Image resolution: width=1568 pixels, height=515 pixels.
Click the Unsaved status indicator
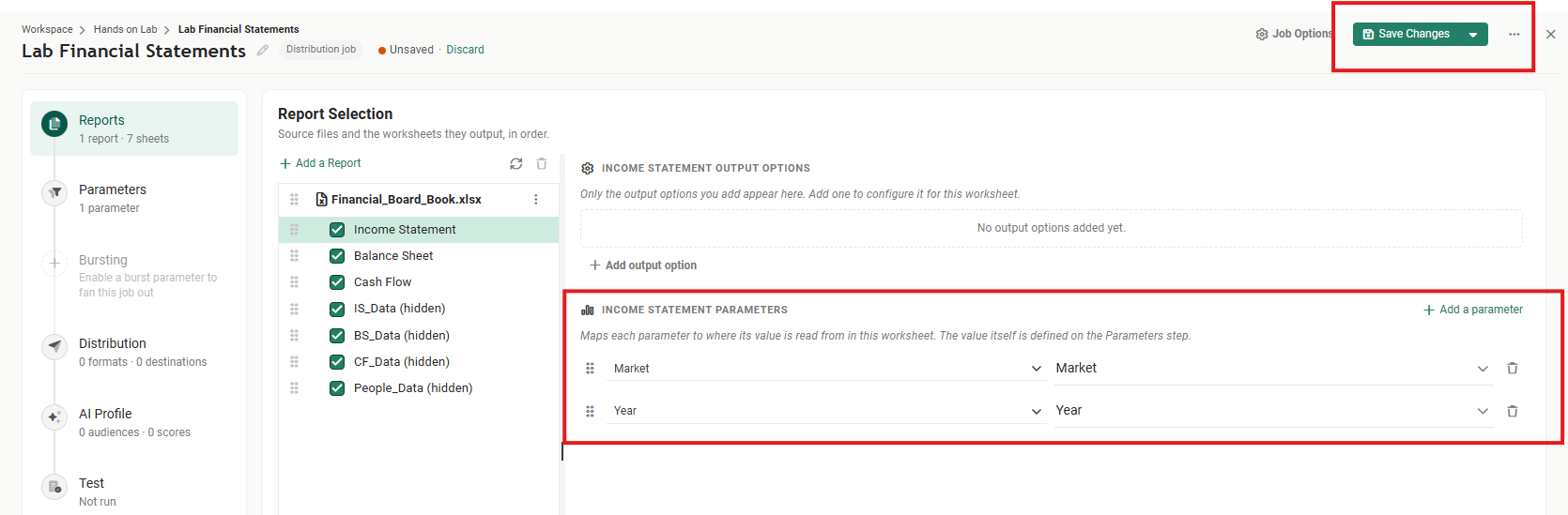coord(406,50)
